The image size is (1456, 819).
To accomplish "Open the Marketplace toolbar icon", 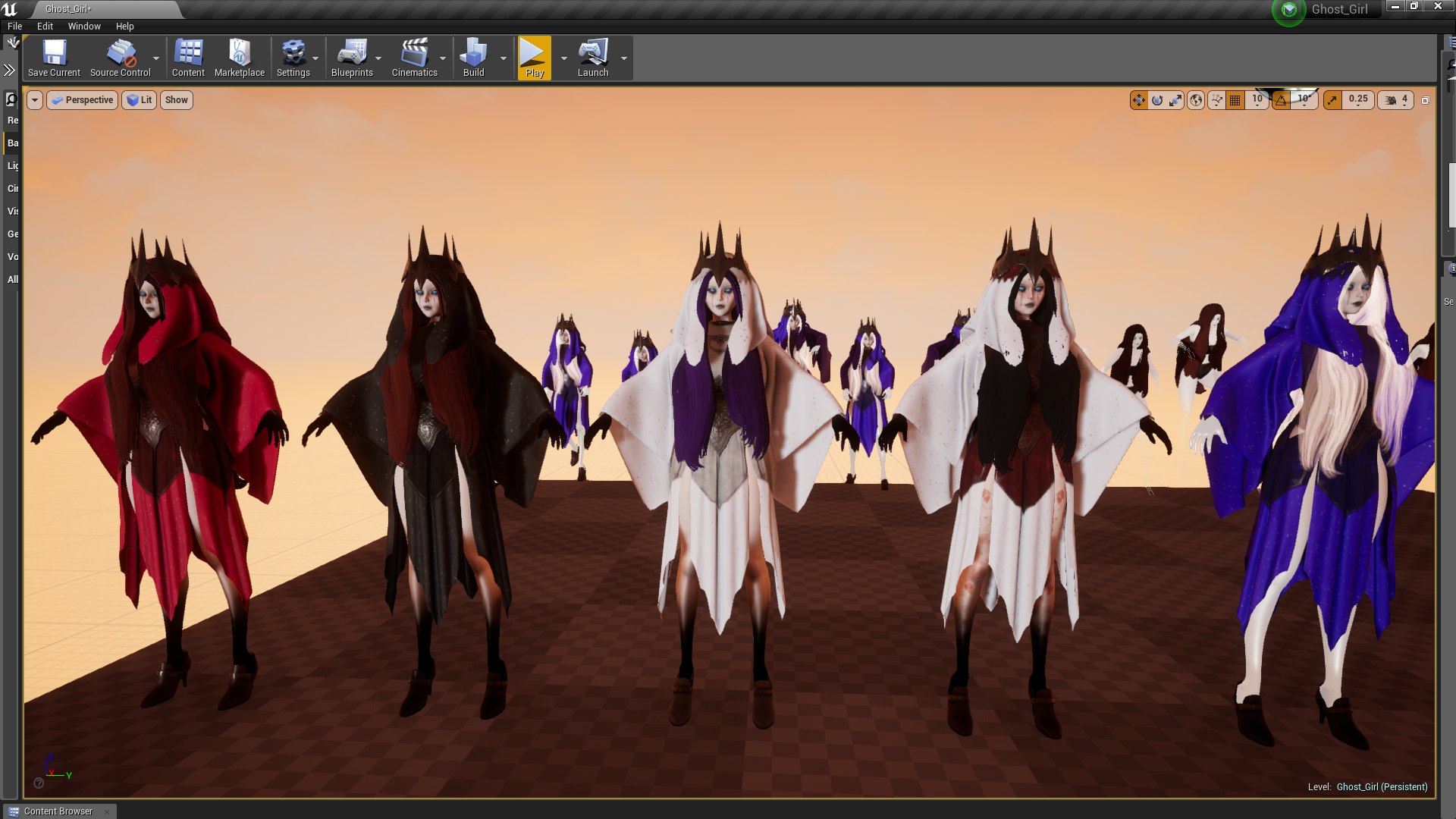I will tap(240, 58).
